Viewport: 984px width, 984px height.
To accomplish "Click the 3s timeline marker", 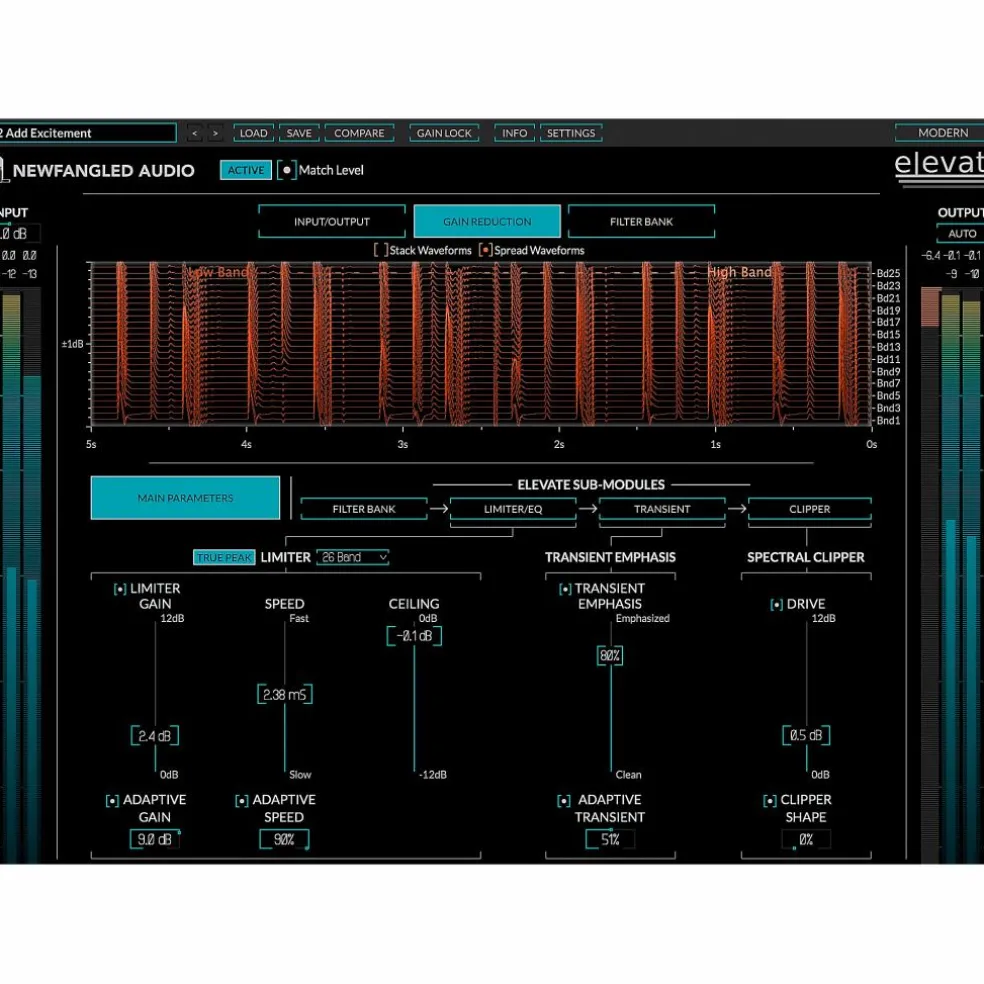I will click(403, 444).
